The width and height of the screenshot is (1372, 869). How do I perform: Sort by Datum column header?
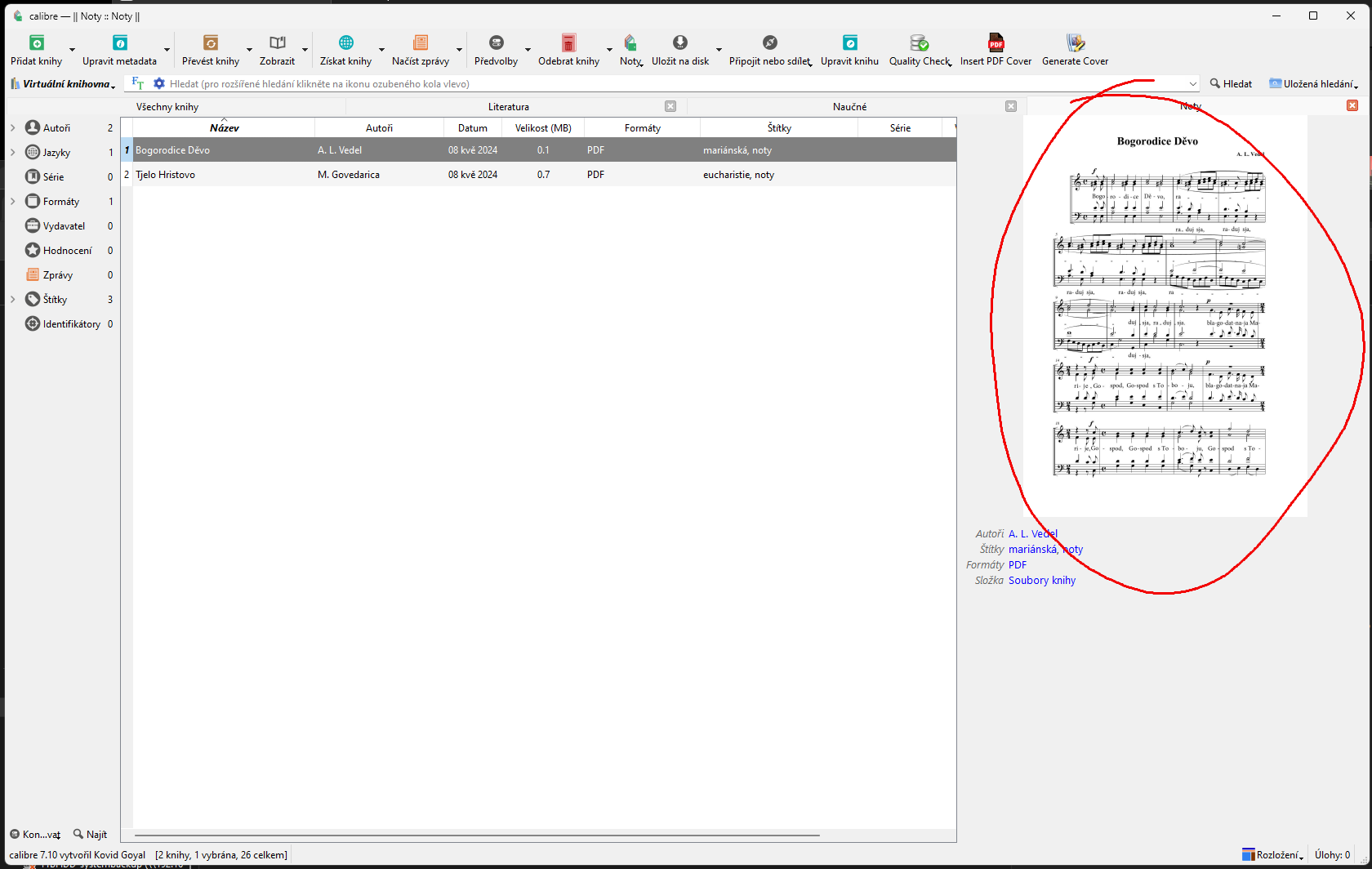point(473,127)
